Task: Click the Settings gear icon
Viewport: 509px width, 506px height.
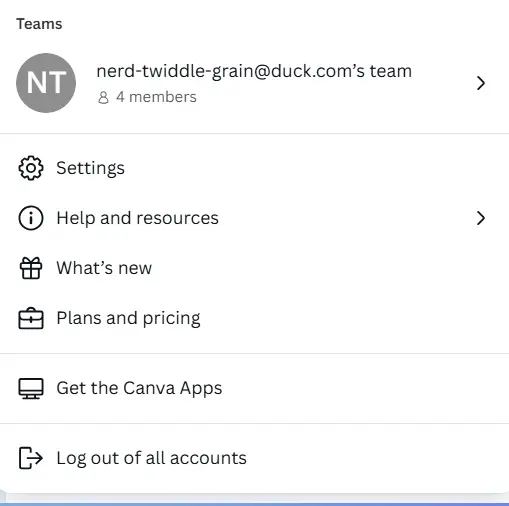Action: pyautogui.click(x=31, y=168)
